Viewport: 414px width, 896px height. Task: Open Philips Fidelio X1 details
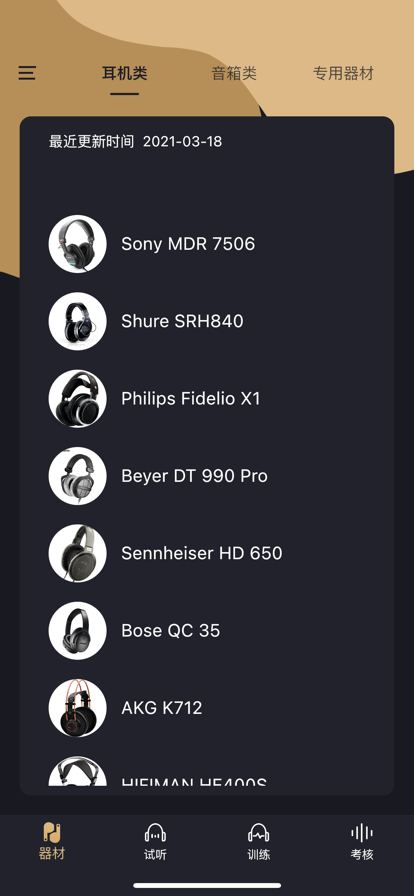[x=207, y=398]
